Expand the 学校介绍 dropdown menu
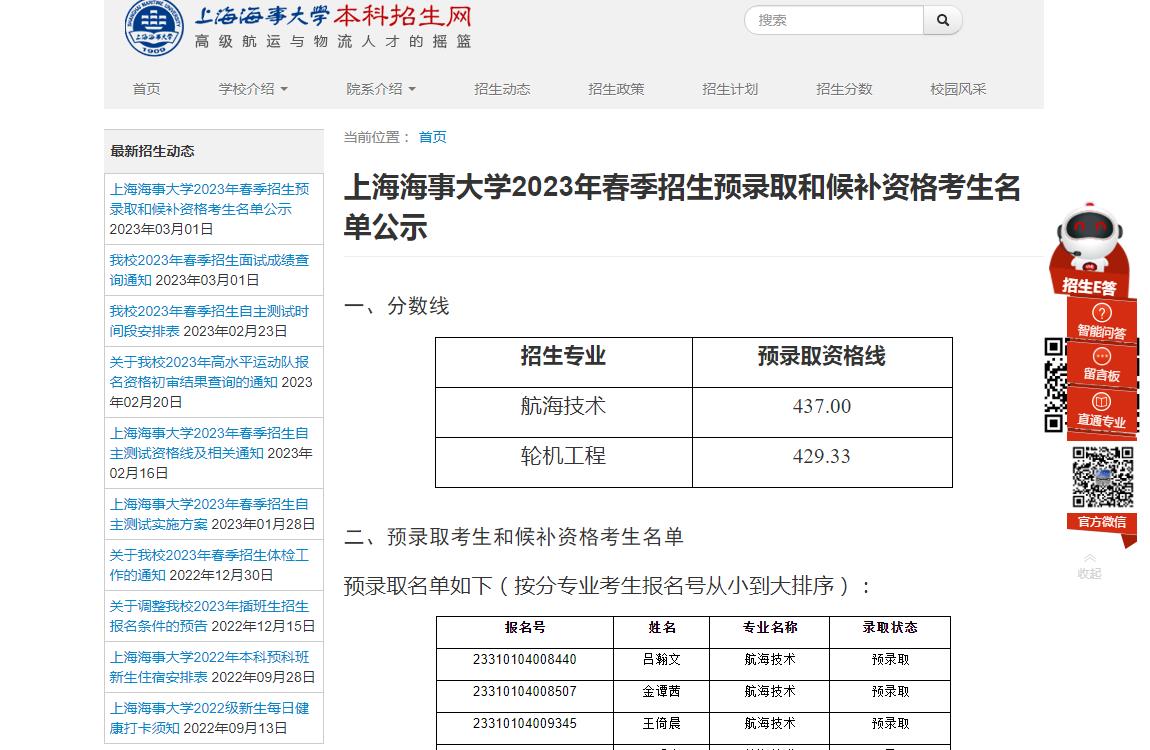The width and height of the screenshot is (1150, 750). pos(253,89)
